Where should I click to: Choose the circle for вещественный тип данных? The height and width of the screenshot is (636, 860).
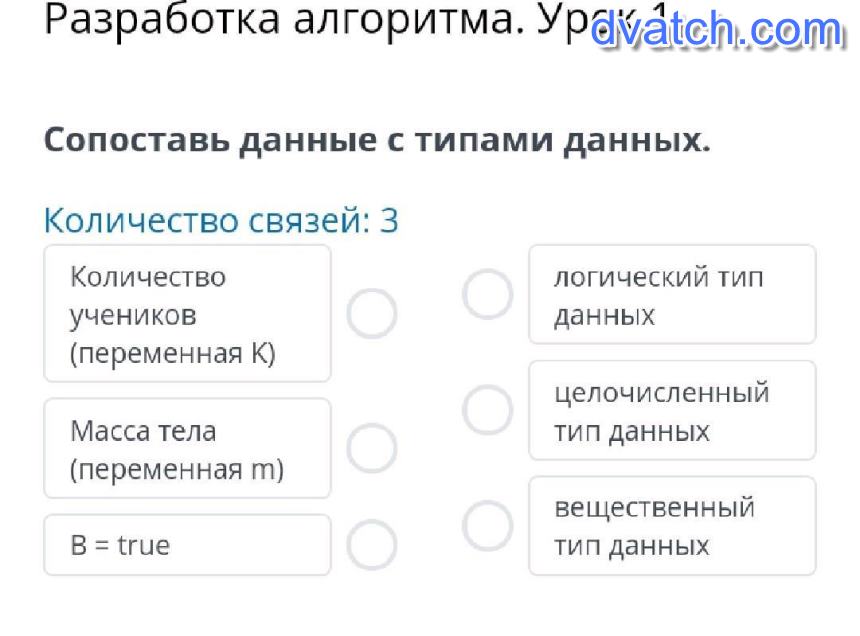[487, 526]
